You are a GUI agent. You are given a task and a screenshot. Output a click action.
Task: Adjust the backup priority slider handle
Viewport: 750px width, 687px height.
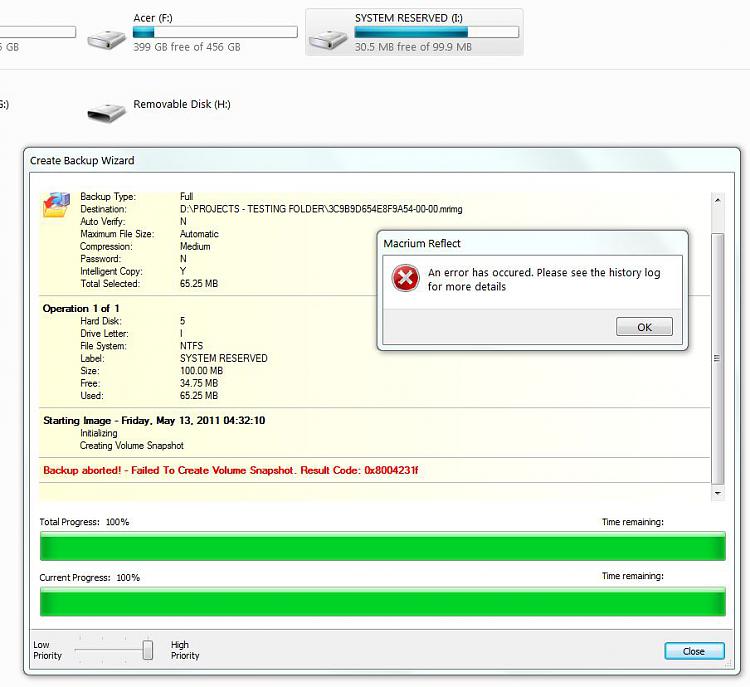coord(148,650)
